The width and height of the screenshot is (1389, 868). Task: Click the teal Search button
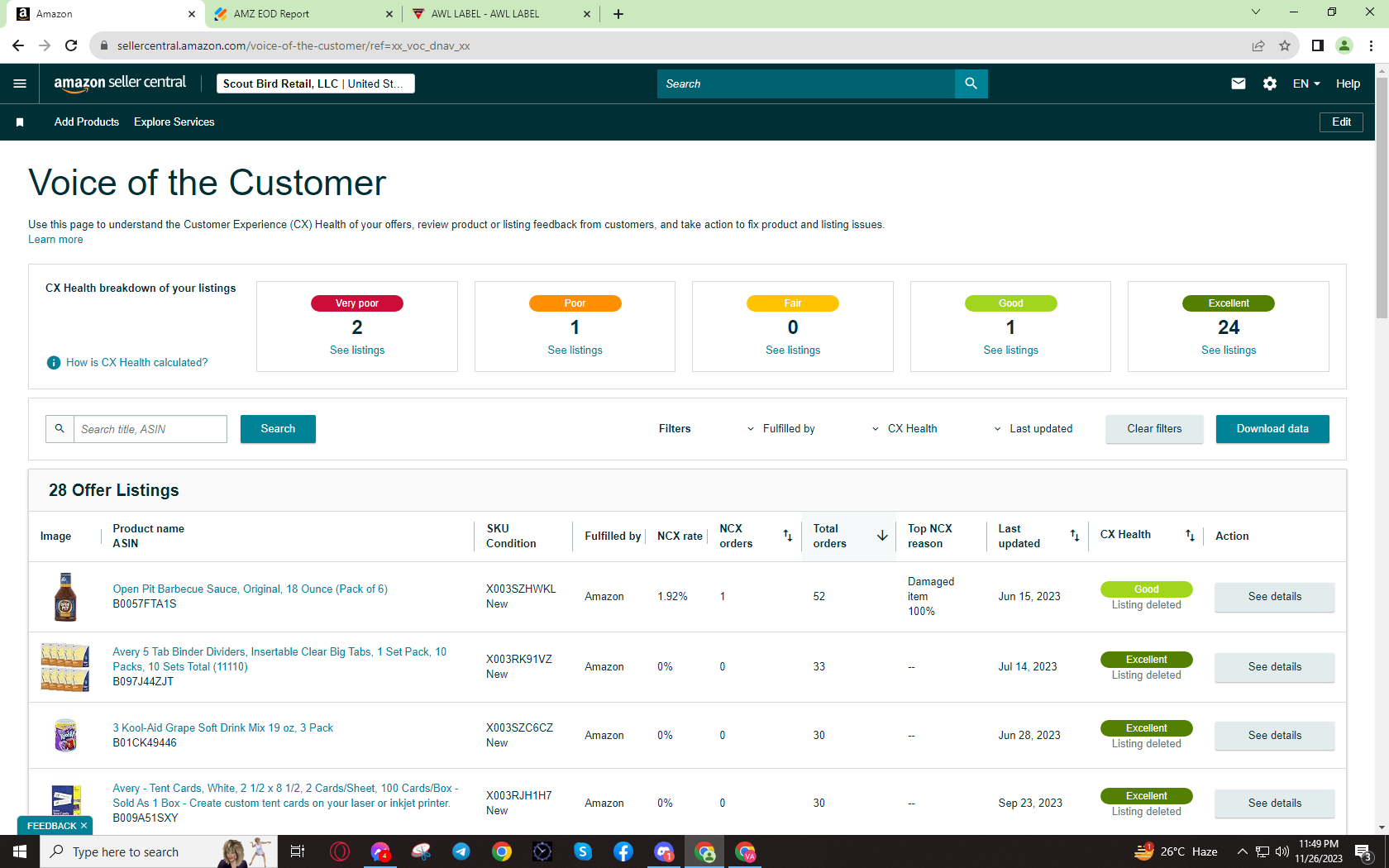point(278,429)
